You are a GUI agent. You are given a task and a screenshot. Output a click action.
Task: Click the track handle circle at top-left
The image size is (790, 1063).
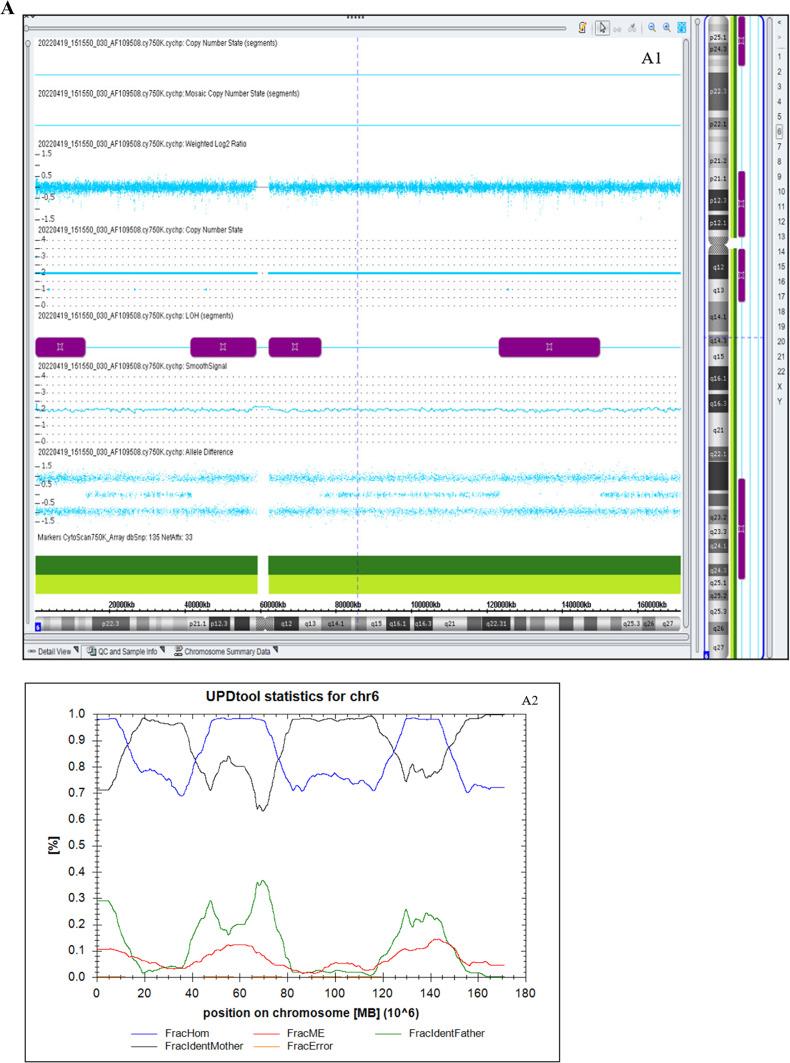click(x=28, y=43)
